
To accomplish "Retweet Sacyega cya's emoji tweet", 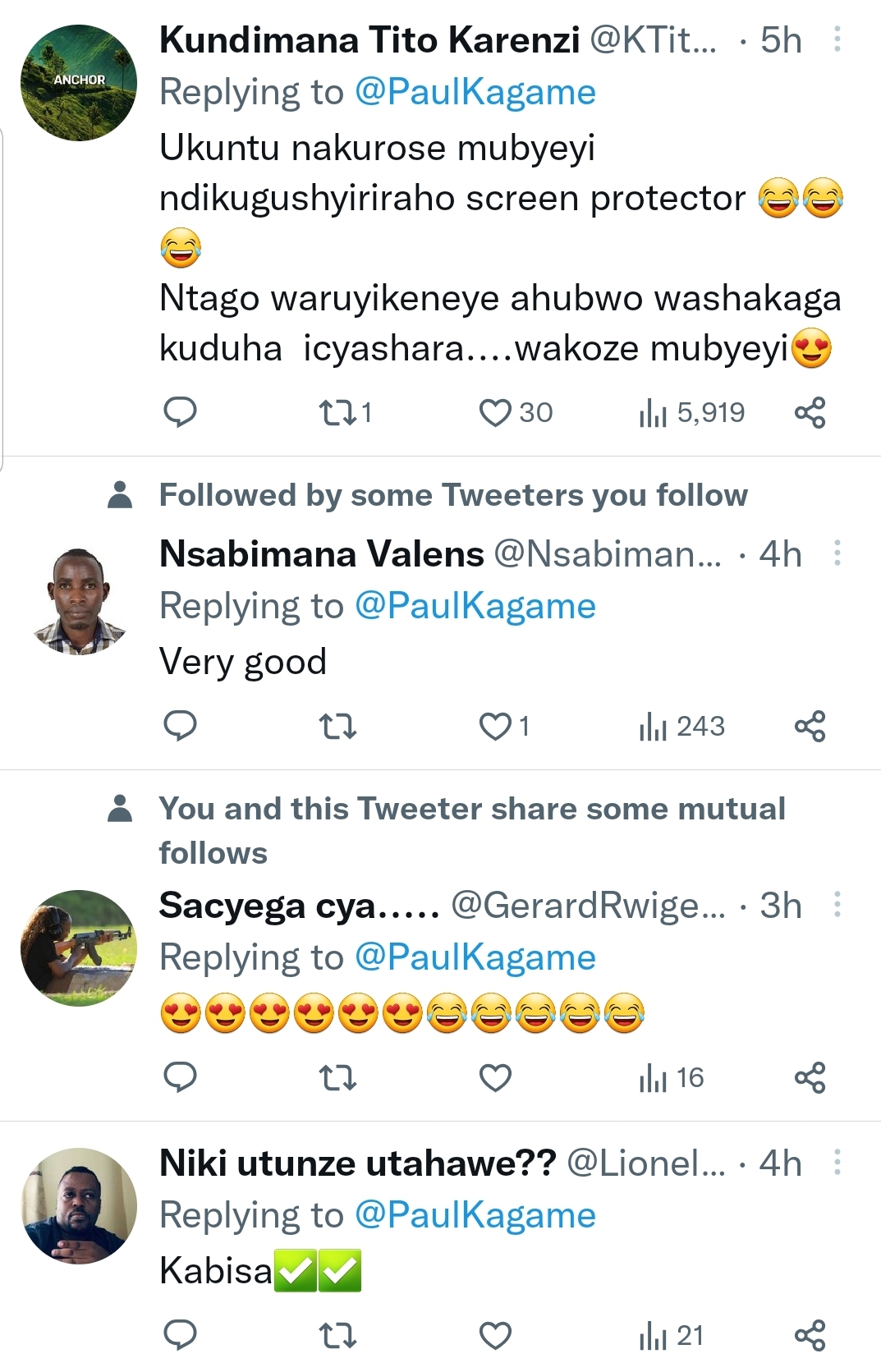I will 337,1077.
